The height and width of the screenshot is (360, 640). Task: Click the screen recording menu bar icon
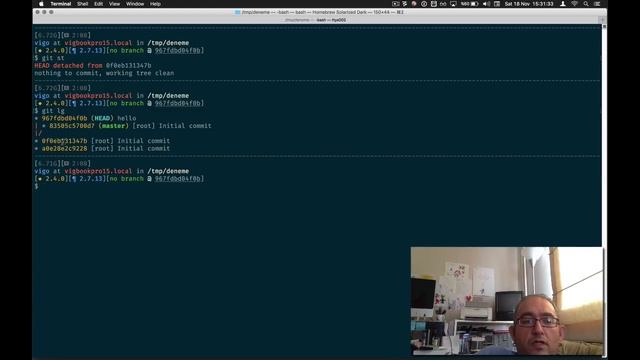(x=396, y=4)
